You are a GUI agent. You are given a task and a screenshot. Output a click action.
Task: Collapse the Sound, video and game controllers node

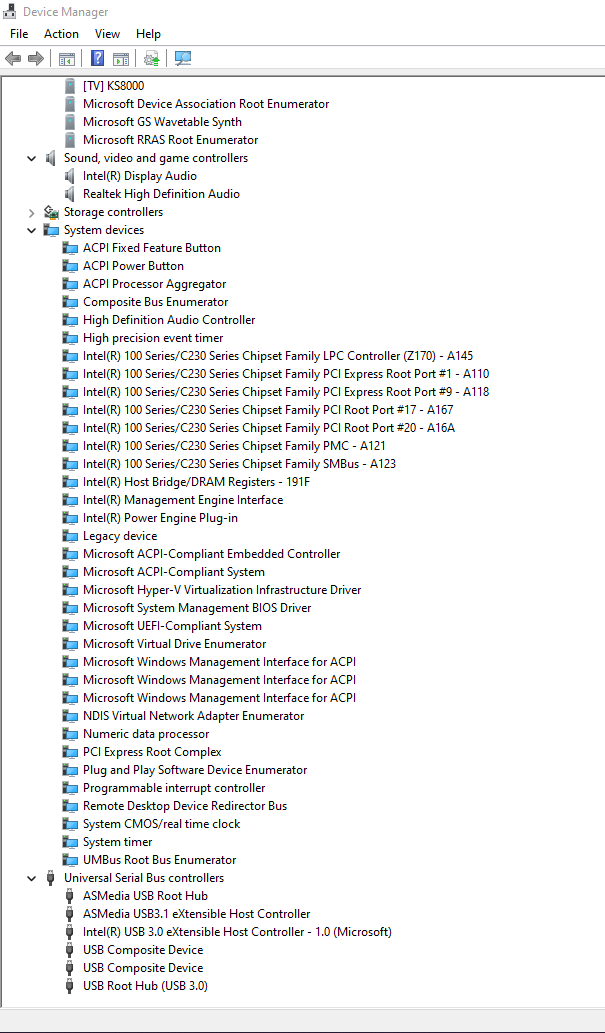(x=32, y=158)
